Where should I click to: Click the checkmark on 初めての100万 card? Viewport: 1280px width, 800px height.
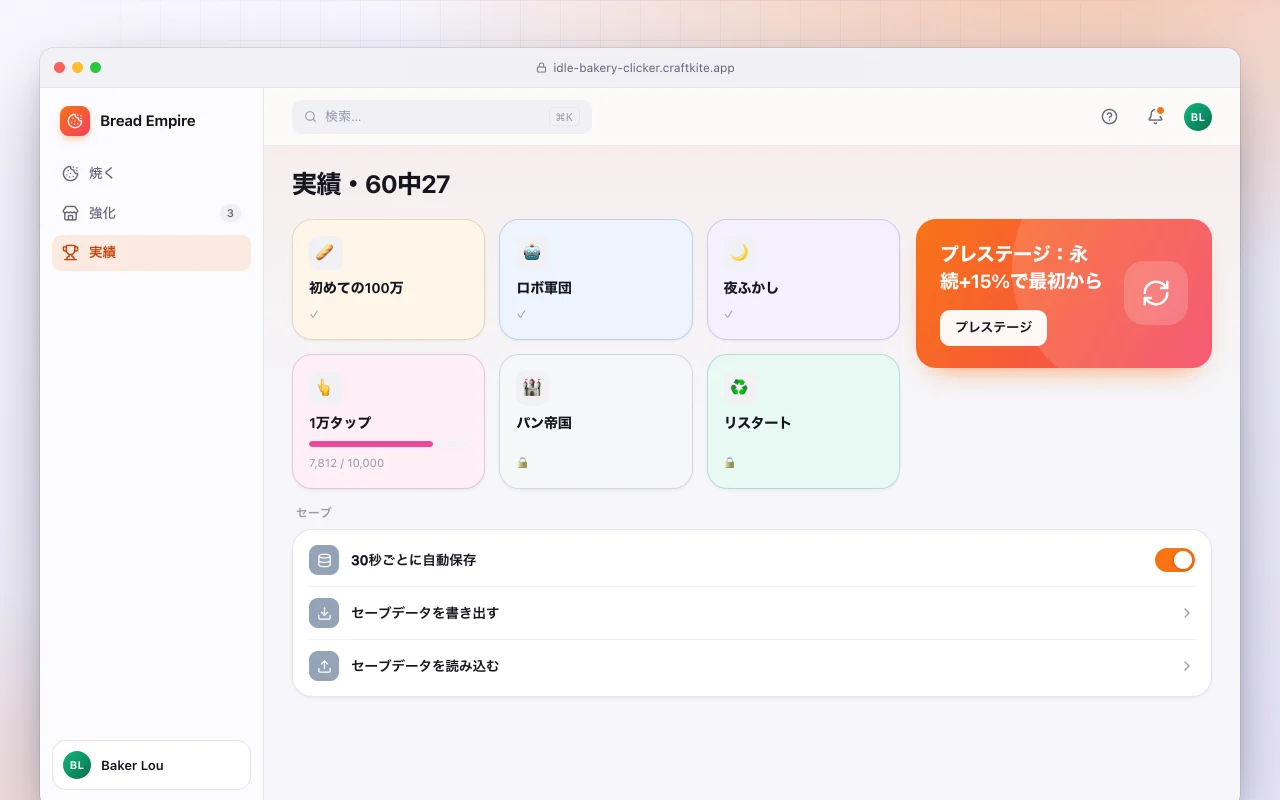coord(314,314)
